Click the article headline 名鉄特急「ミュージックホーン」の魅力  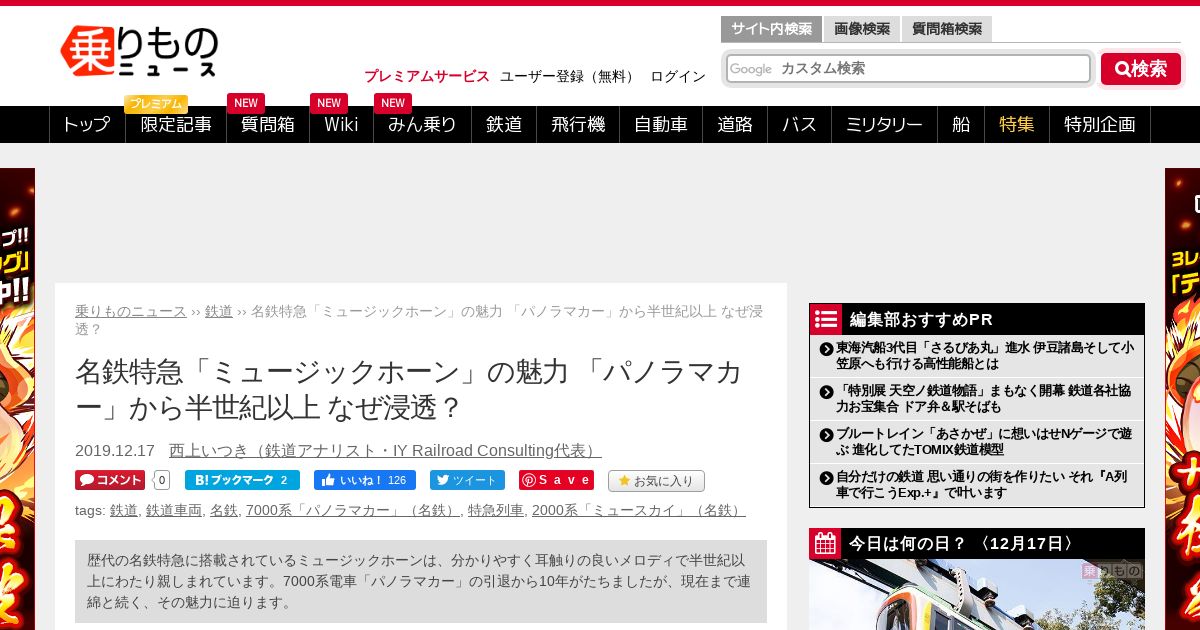410,389
